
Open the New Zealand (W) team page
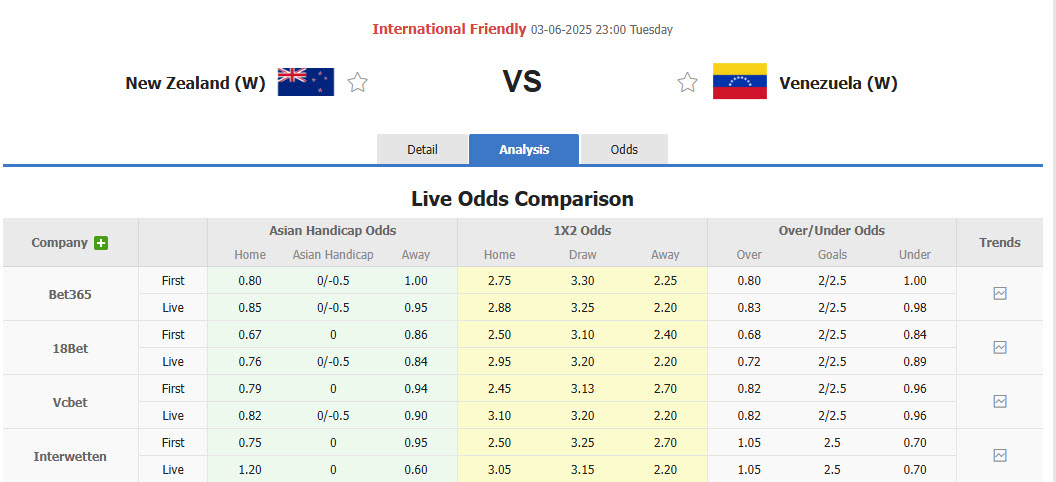pyautogui.click(x=195, y=83)
